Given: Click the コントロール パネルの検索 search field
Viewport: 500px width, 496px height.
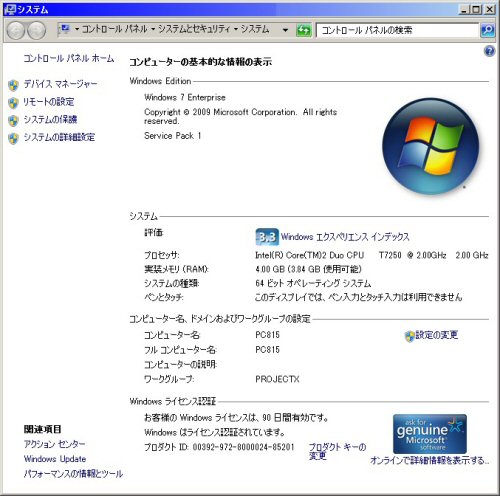Looking at the screenshot, I should [x=397, y=30].
